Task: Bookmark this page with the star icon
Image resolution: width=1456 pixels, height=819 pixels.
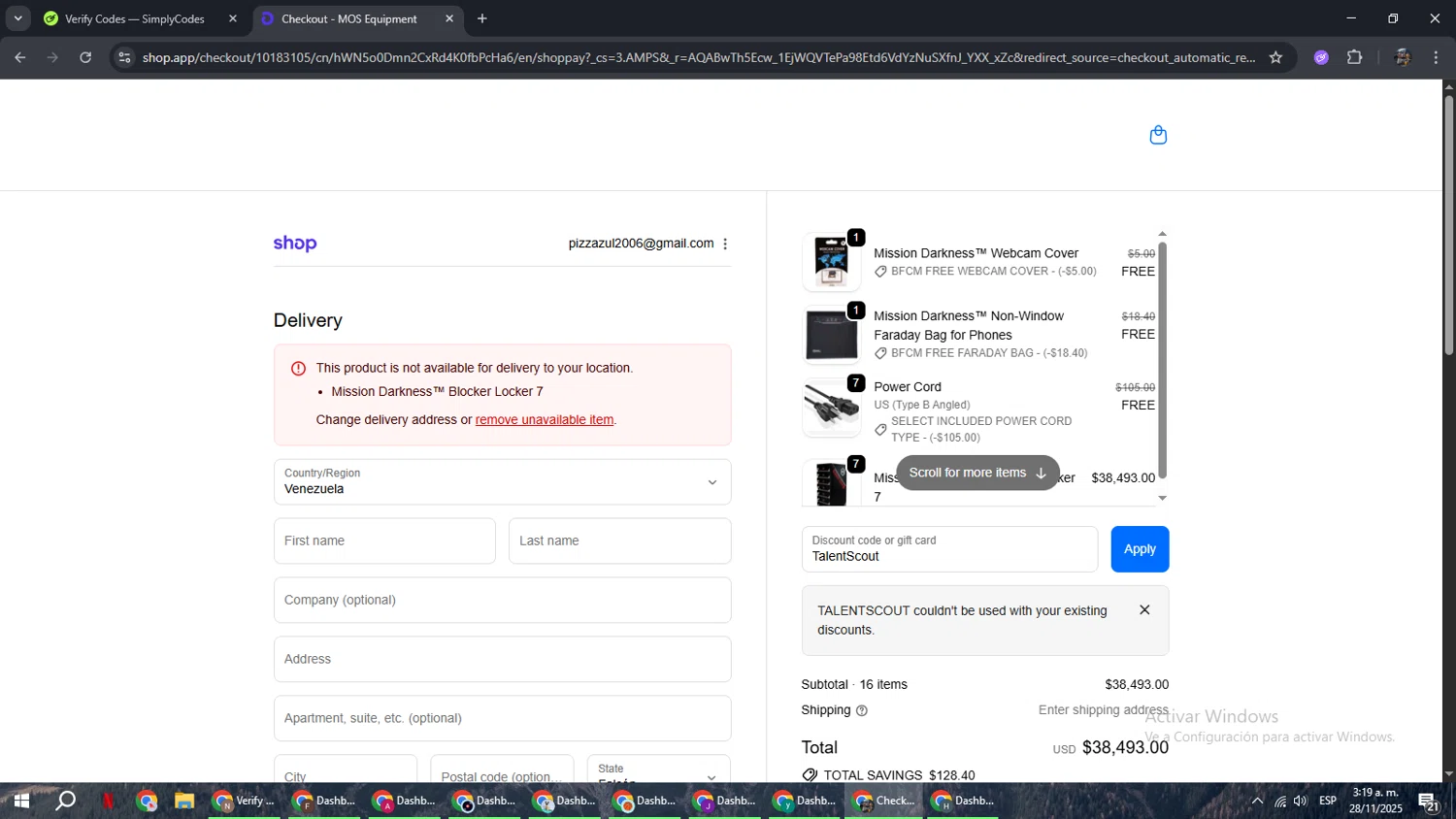Action: pyautogui.click(x=1275, y=57)
